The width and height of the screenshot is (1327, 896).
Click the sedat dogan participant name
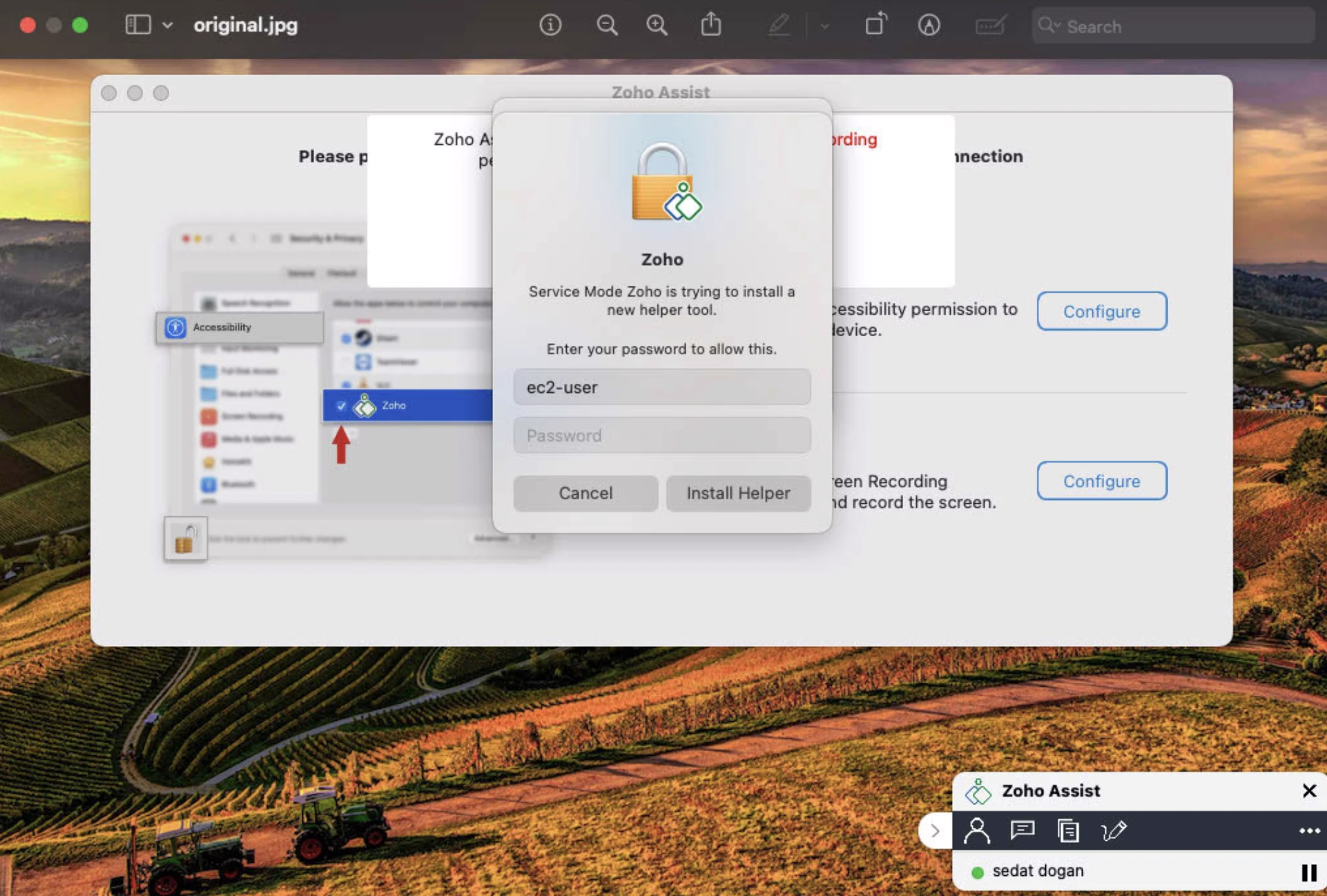pyautogui.click(x=1038, y=871)
